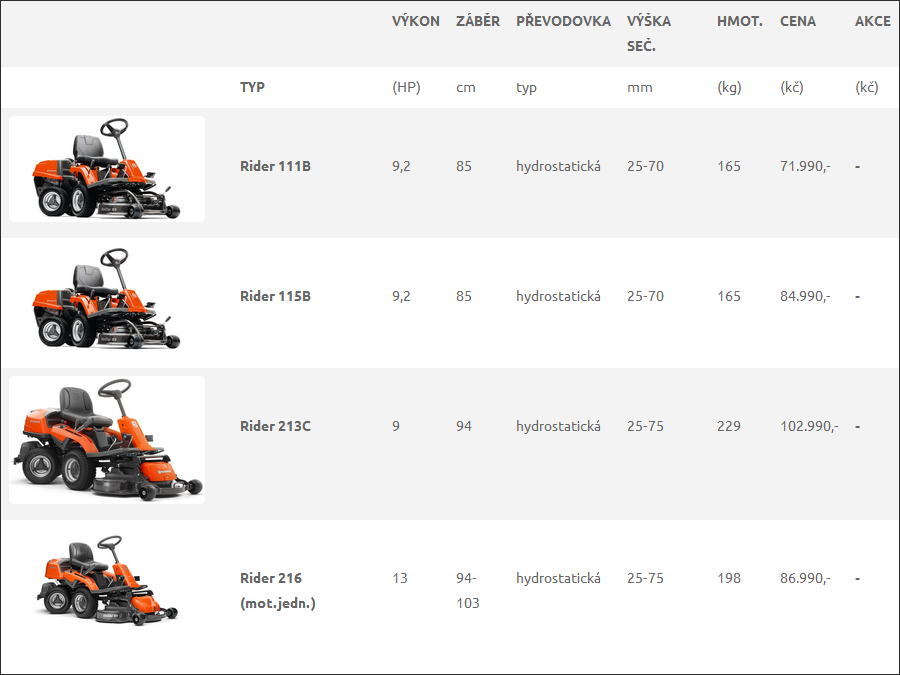The image size is (900, 675).
Task: Click the VÝKON column header
Action: point(415,21)
